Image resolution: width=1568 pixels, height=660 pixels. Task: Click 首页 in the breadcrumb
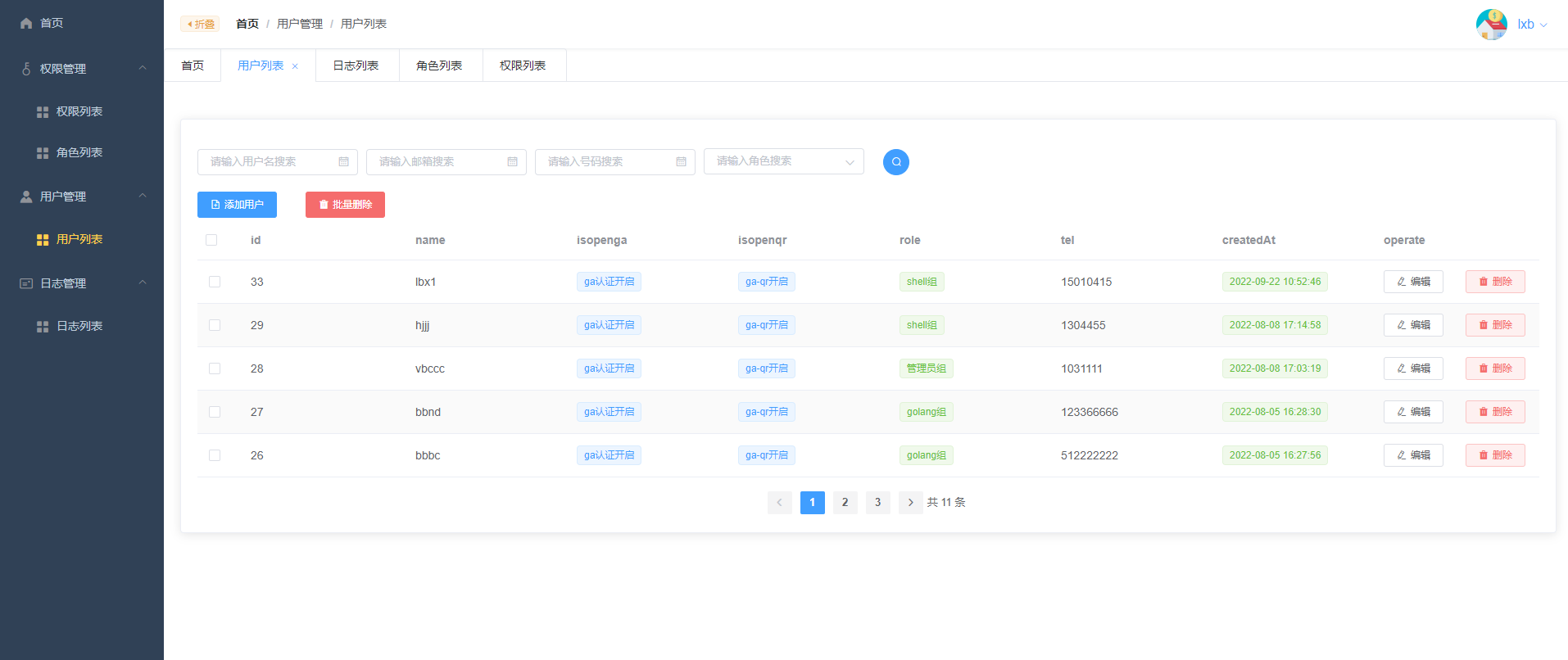pos(247,24)
